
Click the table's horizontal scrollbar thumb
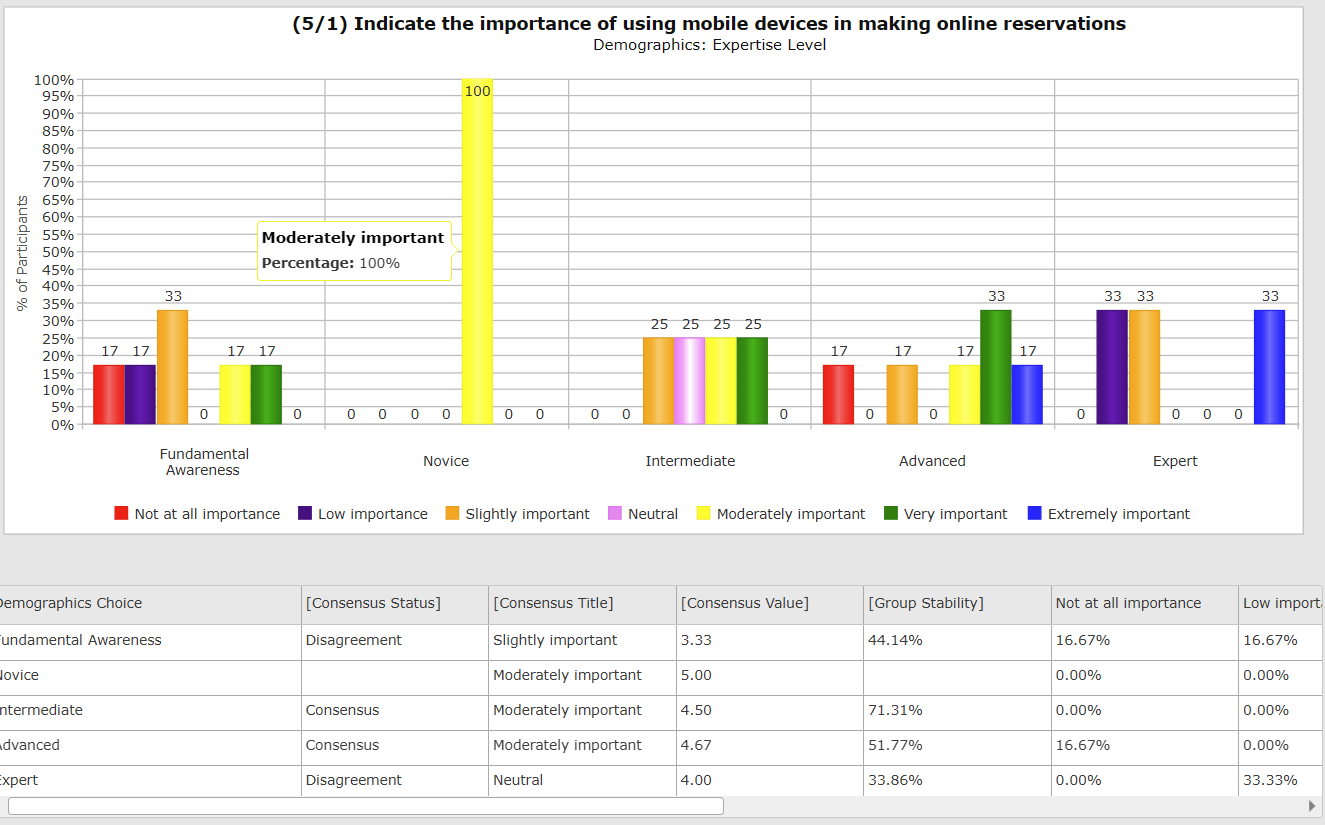[365, 806]
